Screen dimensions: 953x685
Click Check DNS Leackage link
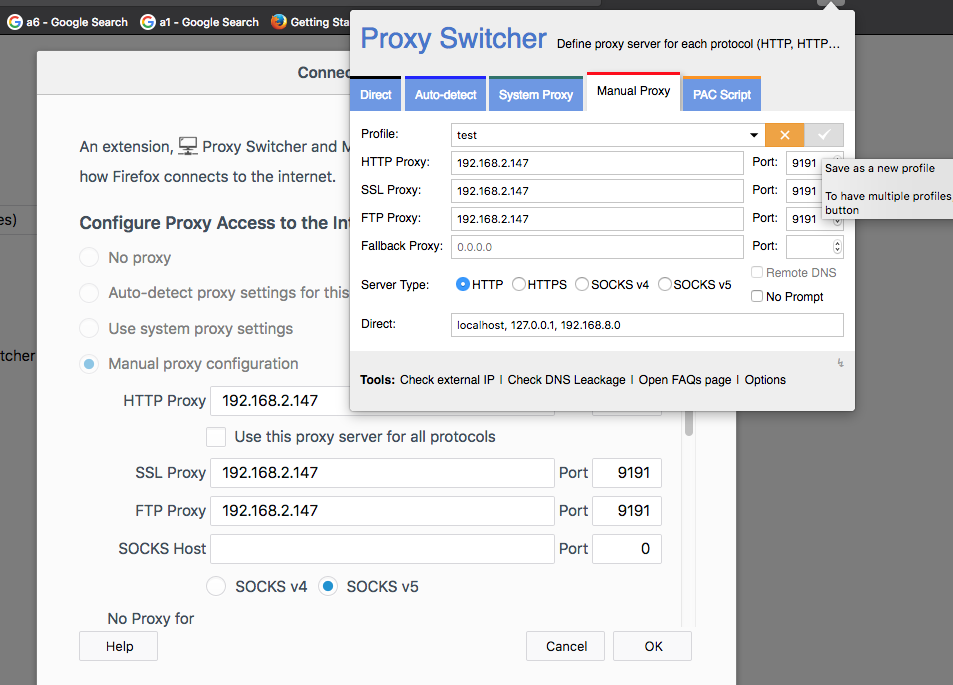[x=566, y=380]
